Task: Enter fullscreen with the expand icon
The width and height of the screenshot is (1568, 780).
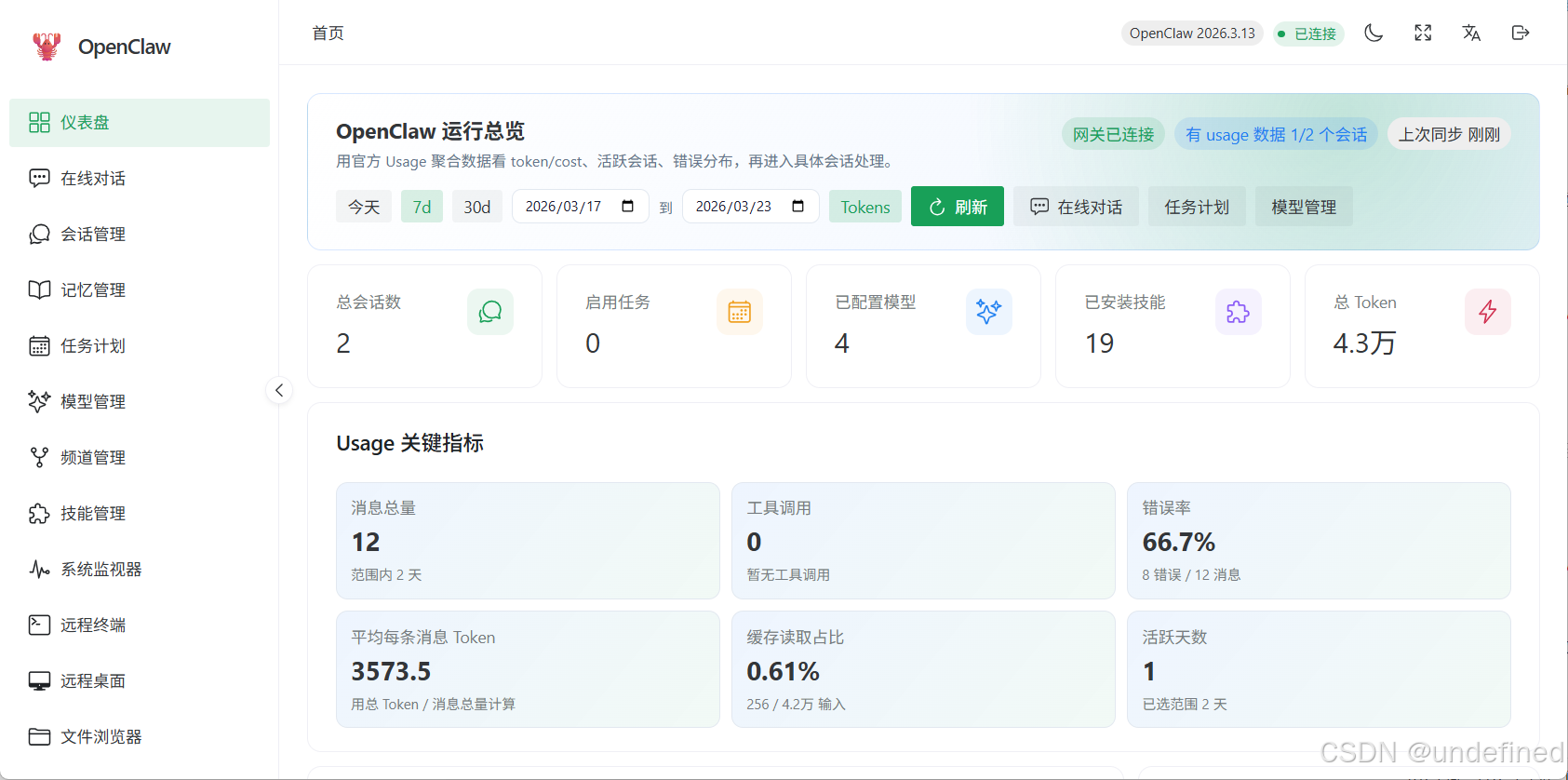Action: (1423, 34)
